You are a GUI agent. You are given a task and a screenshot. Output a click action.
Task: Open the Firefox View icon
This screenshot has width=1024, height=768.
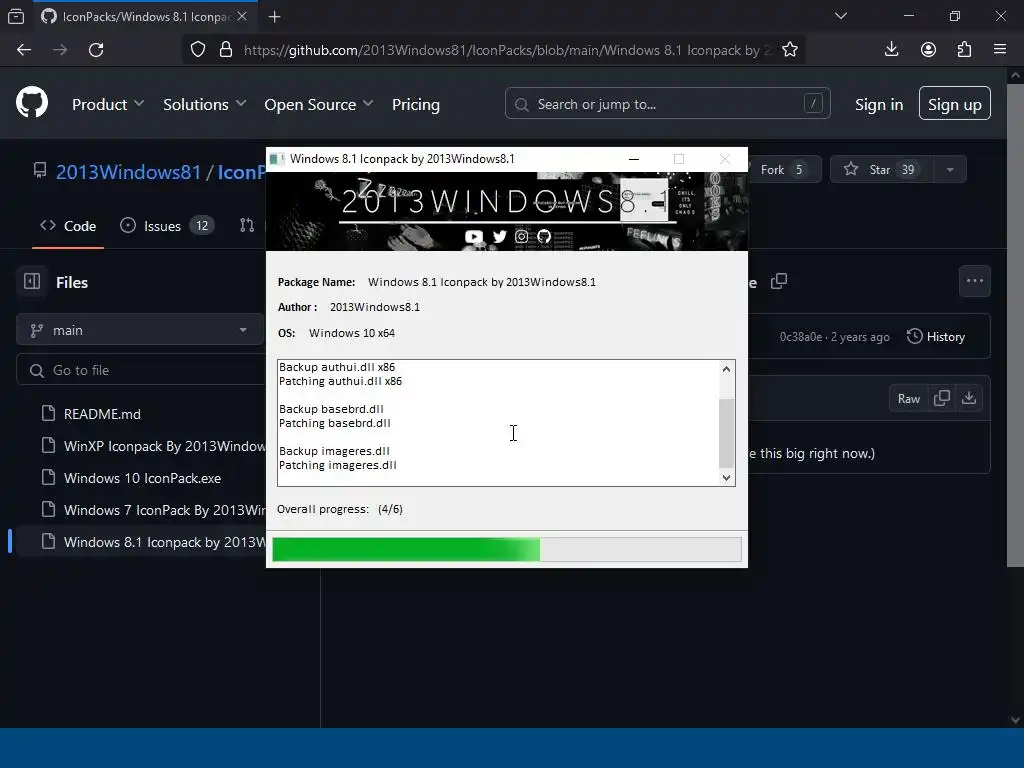[x=16, y=16]
